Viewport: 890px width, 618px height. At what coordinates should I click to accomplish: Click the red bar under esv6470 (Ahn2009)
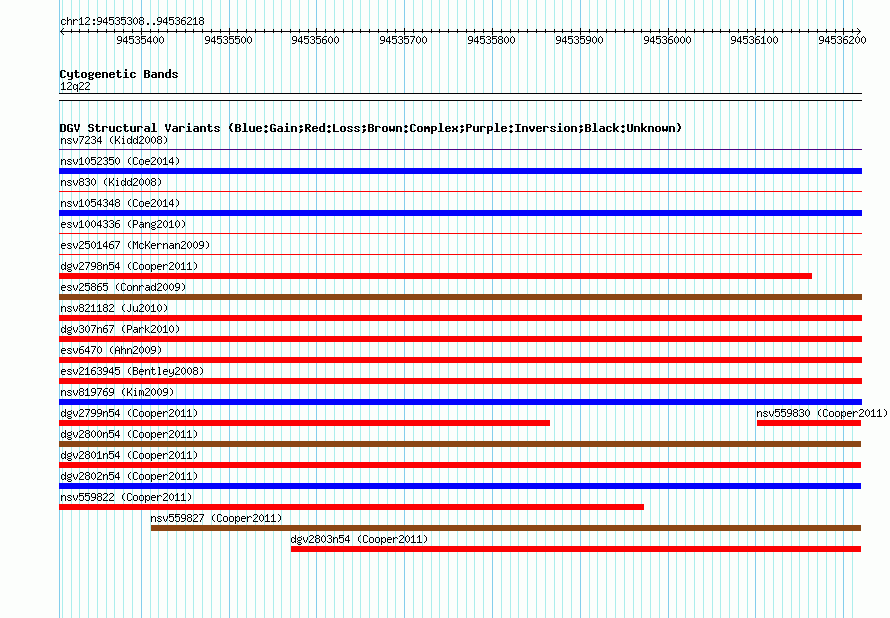tap(460, 360)
